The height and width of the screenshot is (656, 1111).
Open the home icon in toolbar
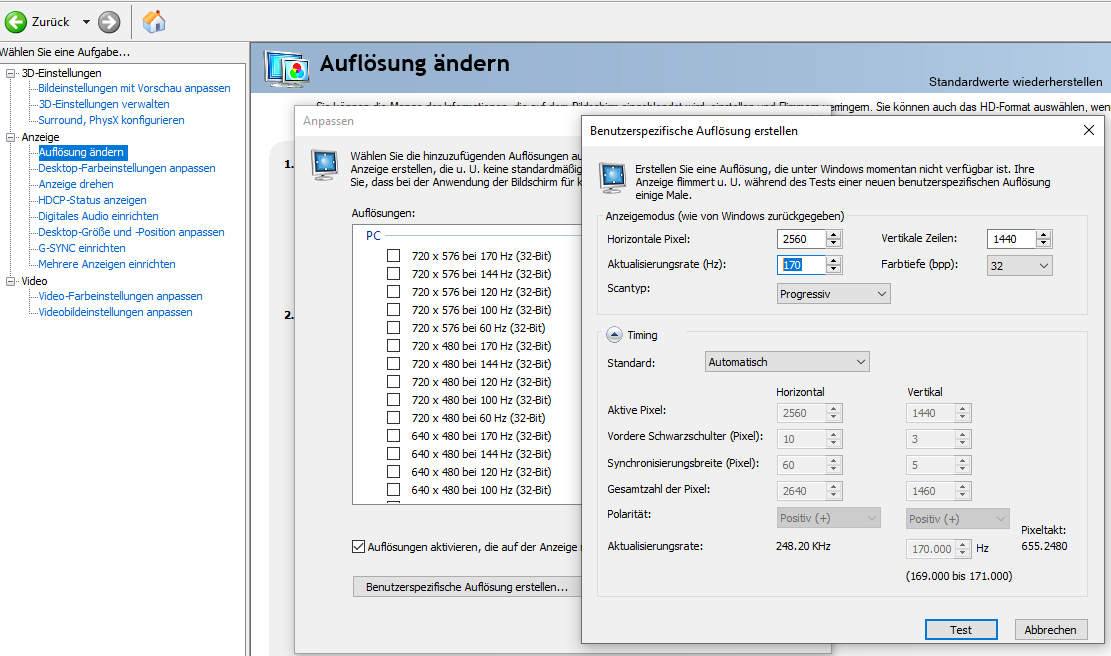click(154, 22)
